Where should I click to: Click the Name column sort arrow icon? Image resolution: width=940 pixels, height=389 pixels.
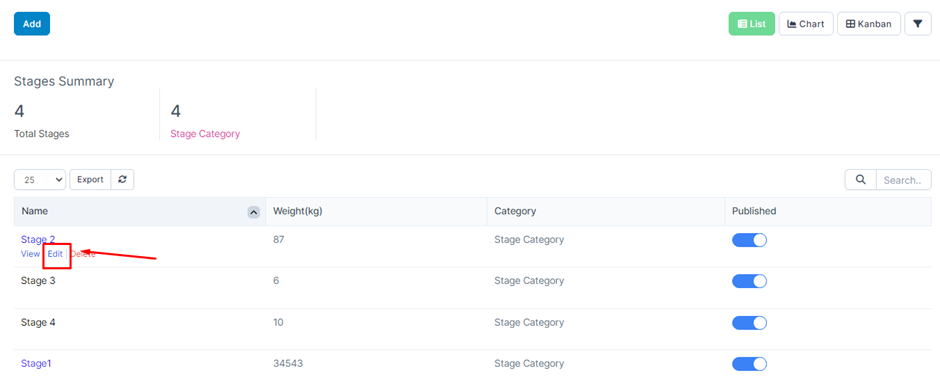pyautogui.click(x=254, y=212)
